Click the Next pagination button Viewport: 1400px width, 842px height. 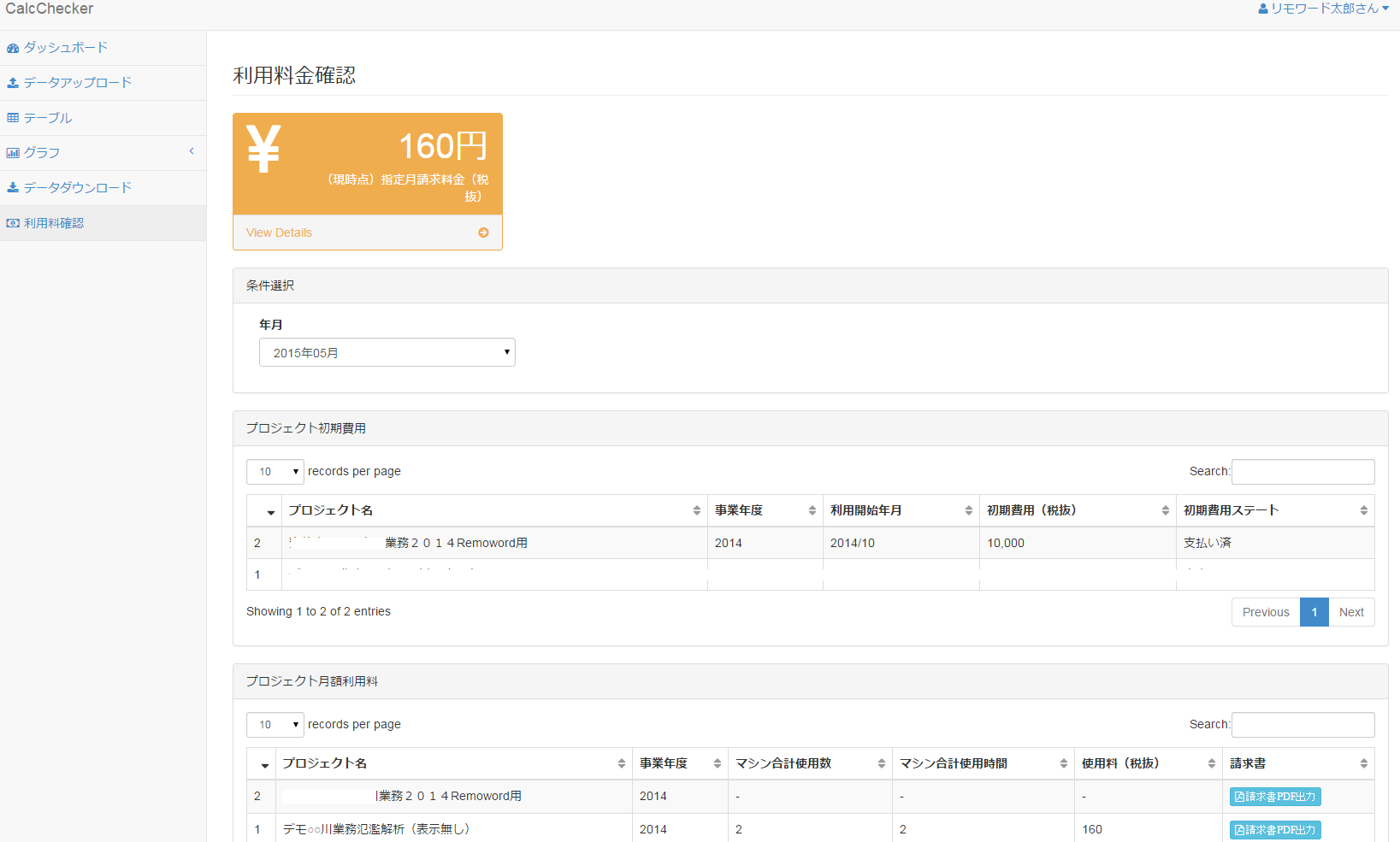click(1351, 612)
